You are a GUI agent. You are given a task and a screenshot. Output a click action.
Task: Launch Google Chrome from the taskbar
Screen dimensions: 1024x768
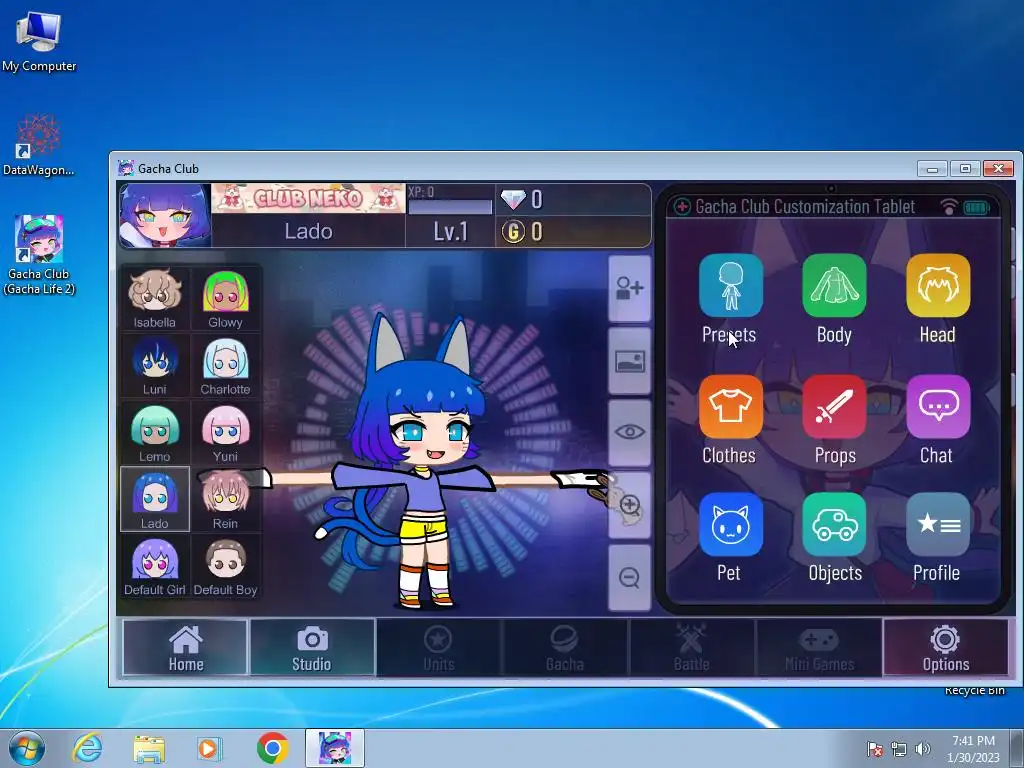(x=272, y=748)
